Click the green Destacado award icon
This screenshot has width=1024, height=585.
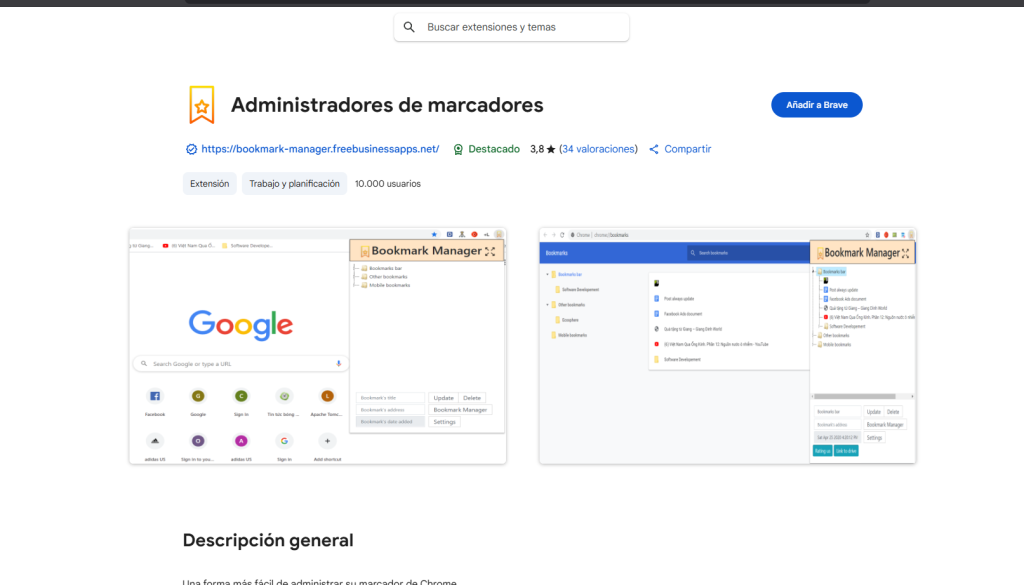click(x=458, y=149)
